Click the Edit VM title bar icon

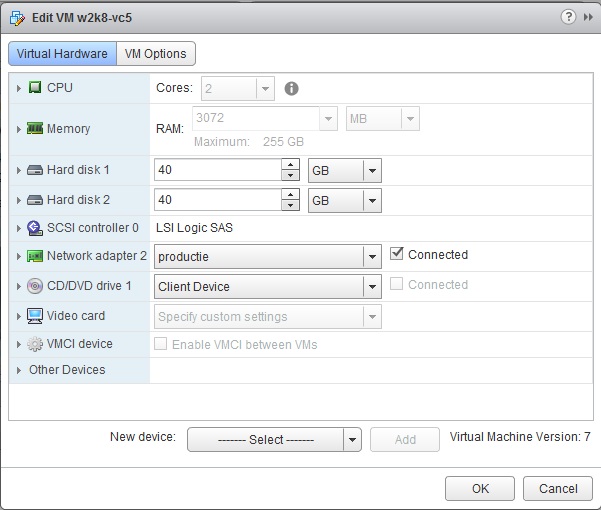[17, 18]
